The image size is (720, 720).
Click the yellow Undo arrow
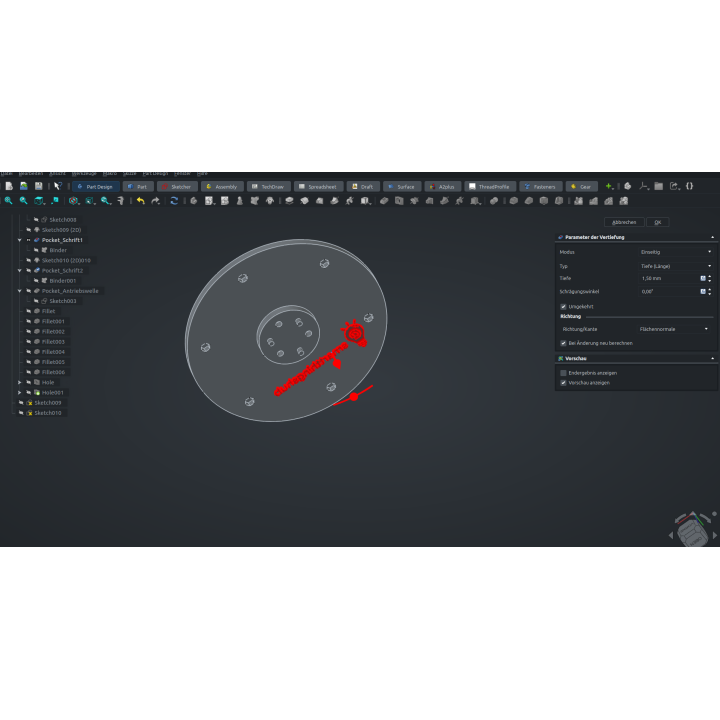pyautogui.click(x=141, y=201)
